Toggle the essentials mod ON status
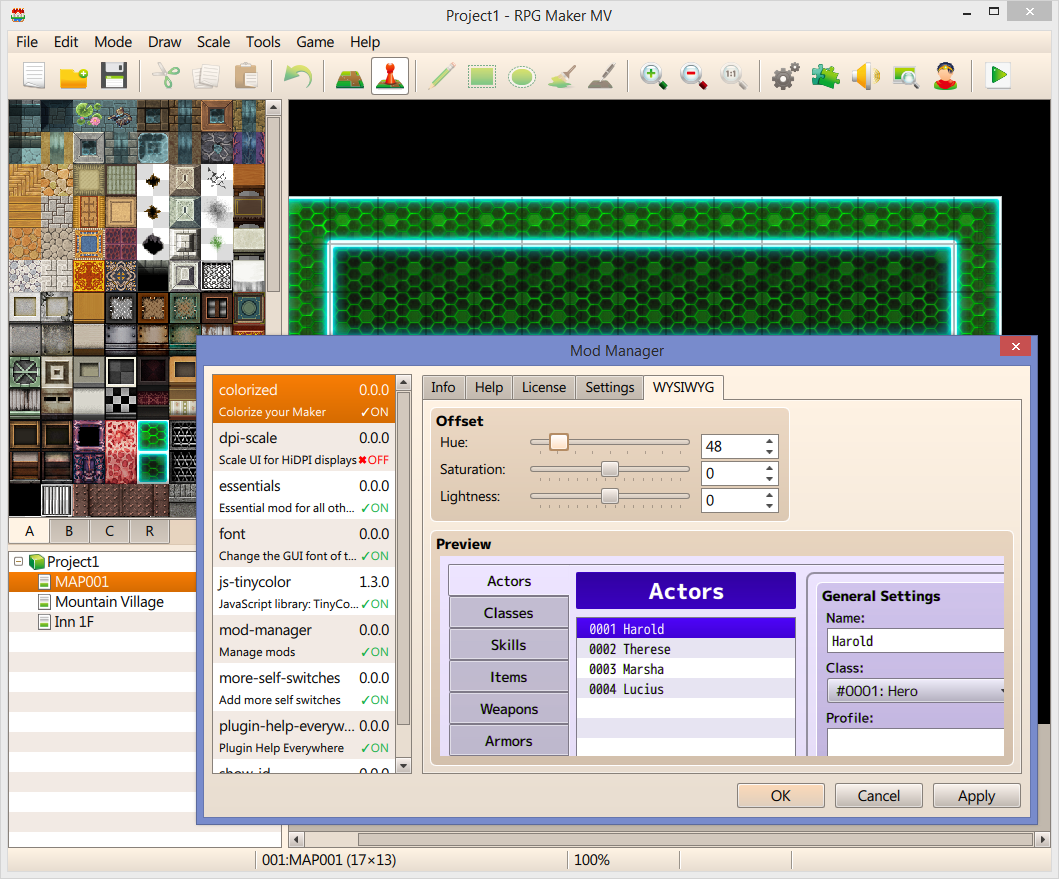This screenshot has width=1059, height=879. click(375, 508)
